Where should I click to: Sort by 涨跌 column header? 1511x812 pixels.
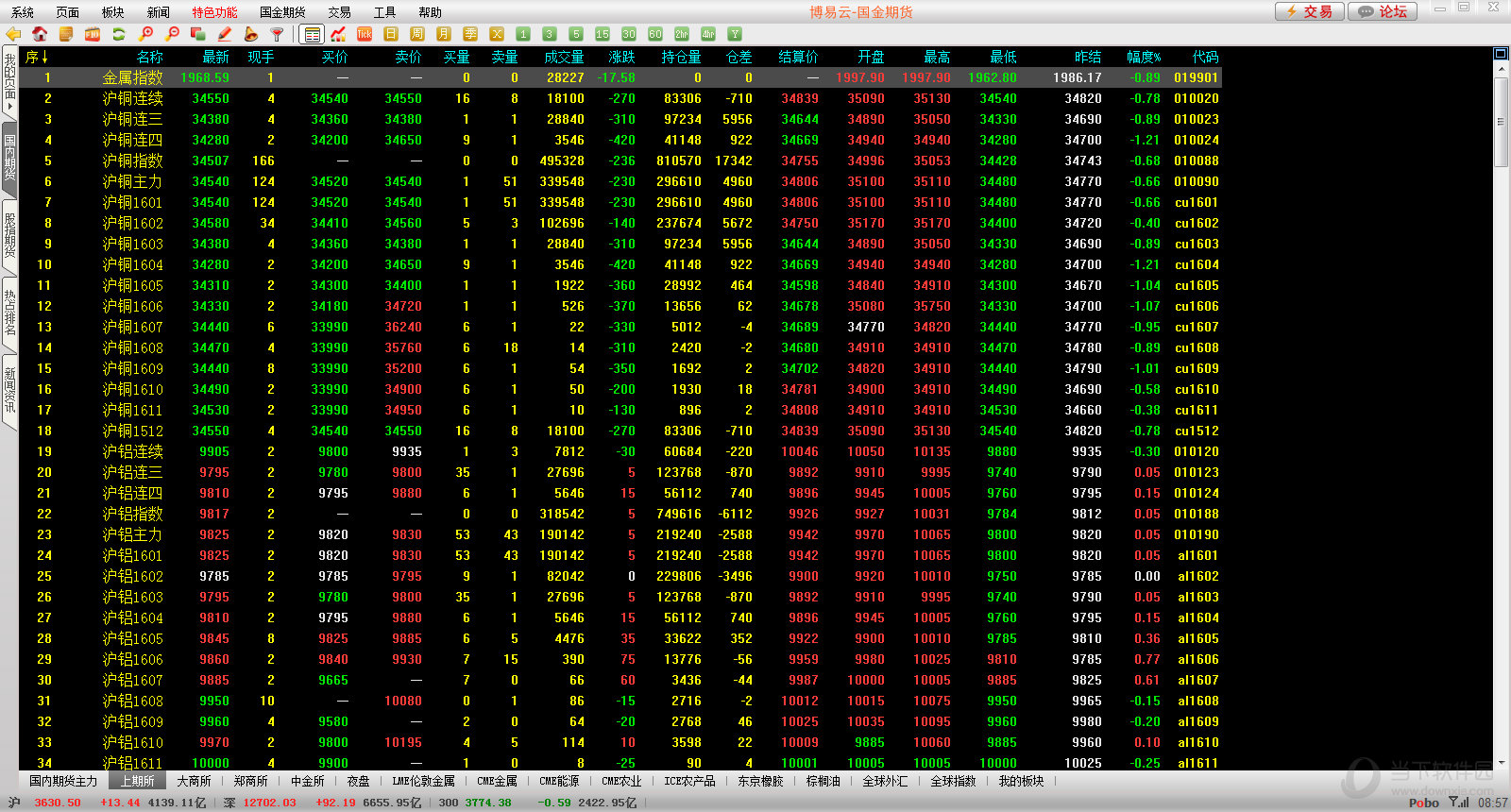coord(621,57)
